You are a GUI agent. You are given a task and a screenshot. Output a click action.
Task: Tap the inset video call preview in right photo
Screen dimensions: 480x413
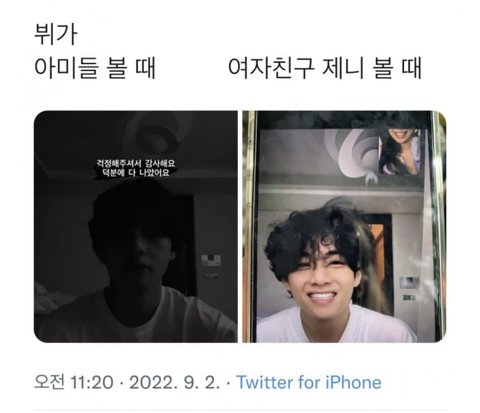(x=399, y=152)
